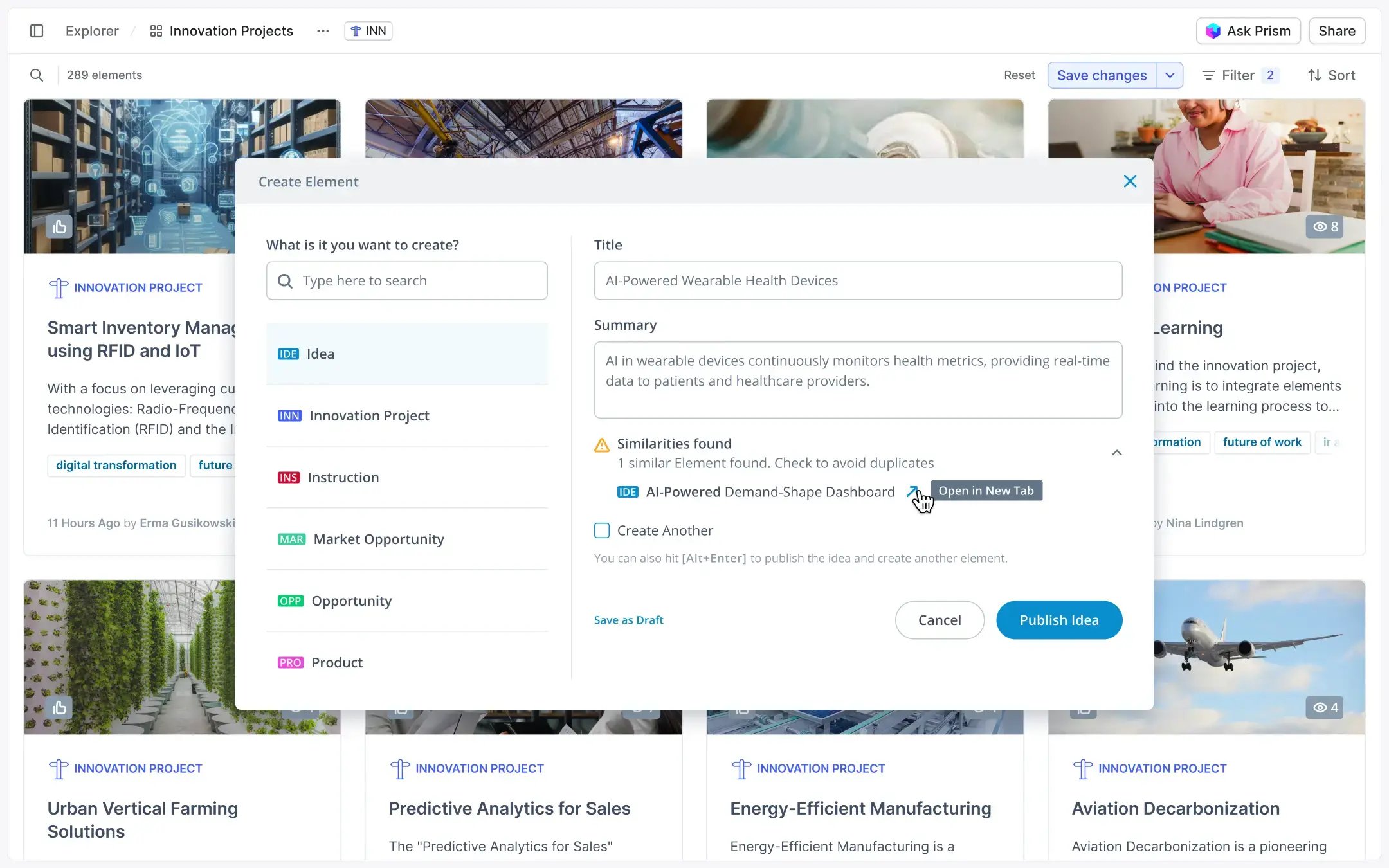1389x868 pixels.
Task: Close the Create Element dialog
Action: 1130,181
